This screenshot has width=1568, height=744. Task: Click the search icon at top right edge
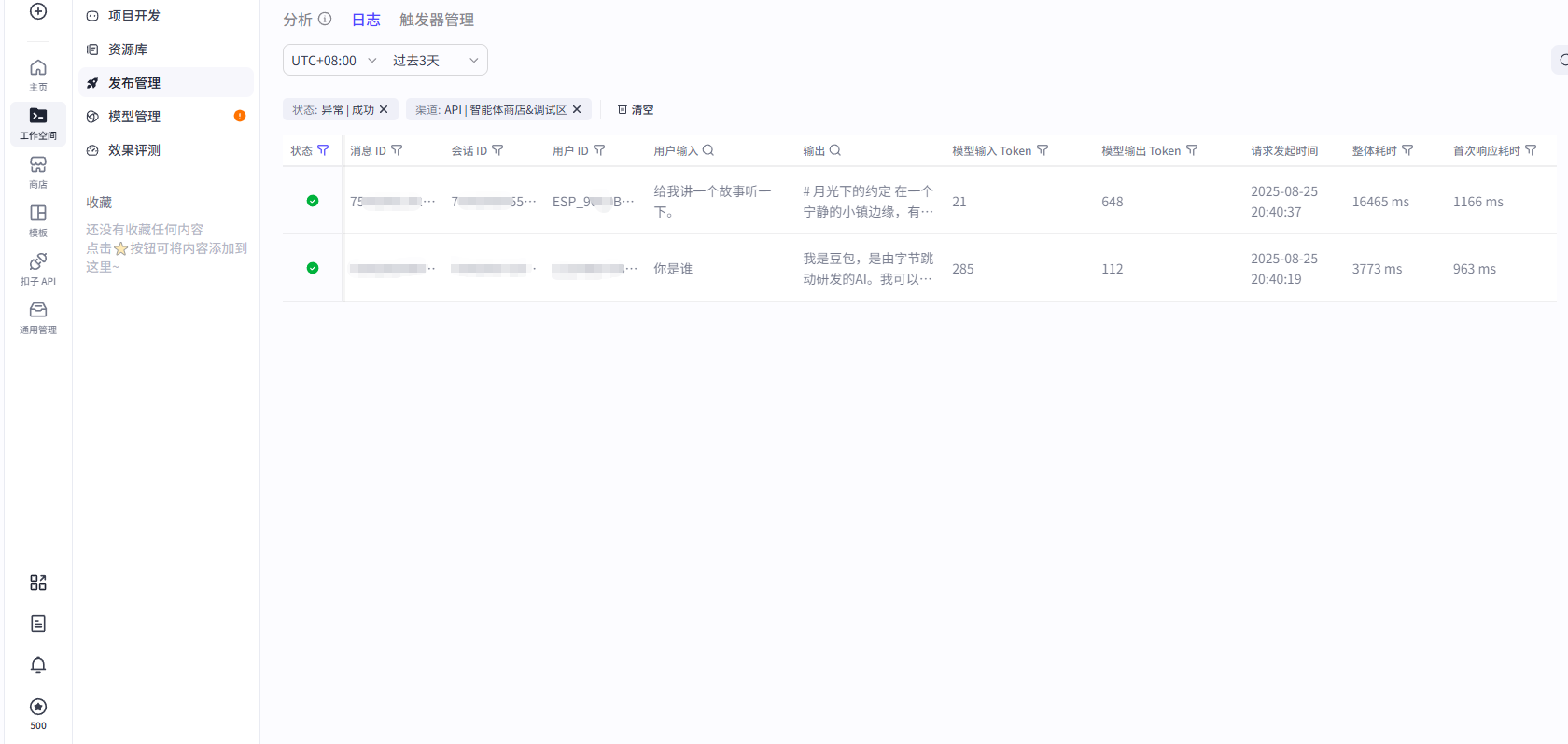[1562, 60]
